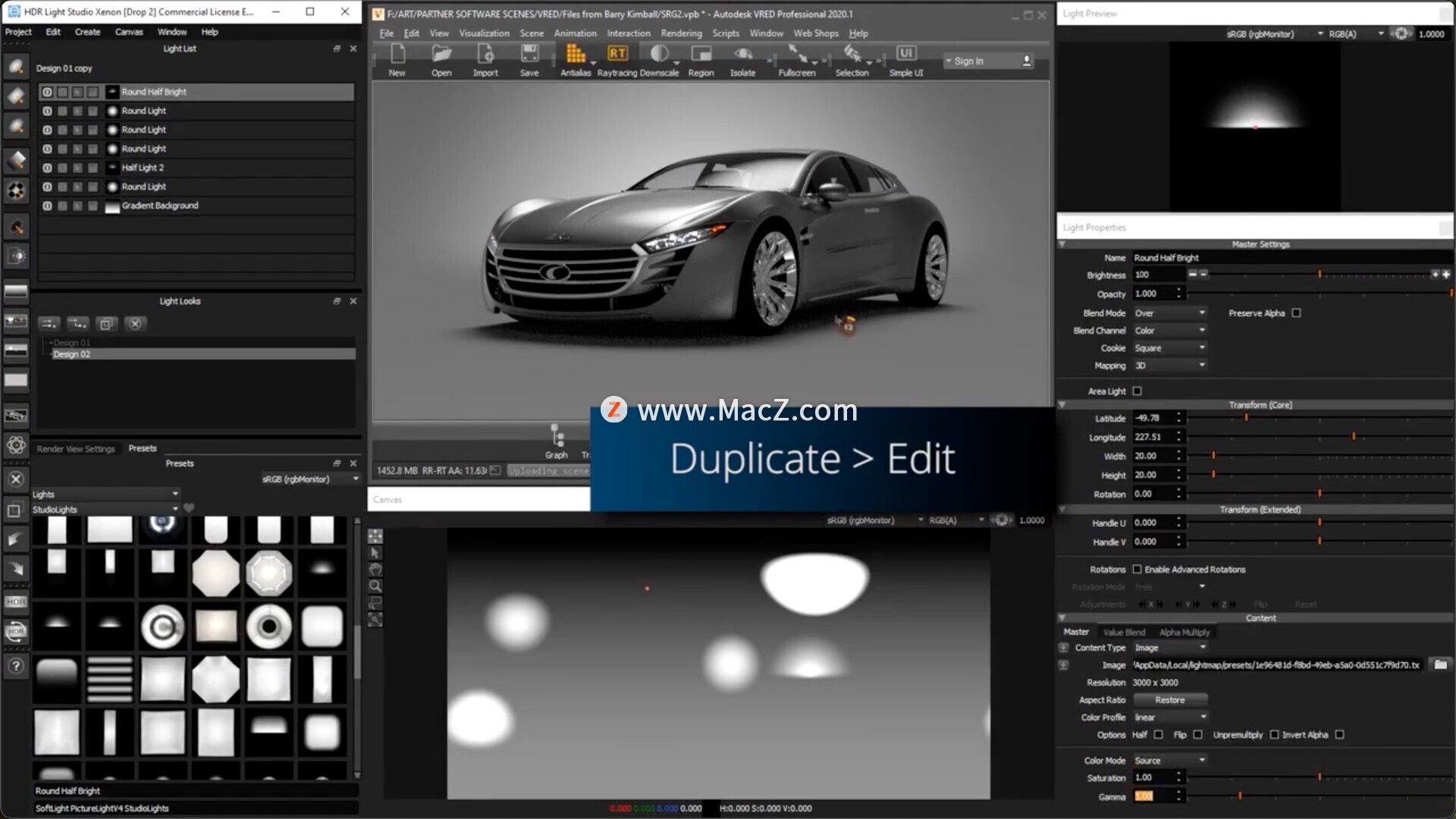The image size is (1456, 819).
Task: Click the Brightness slider track
Action: [x=1319, y=275]
